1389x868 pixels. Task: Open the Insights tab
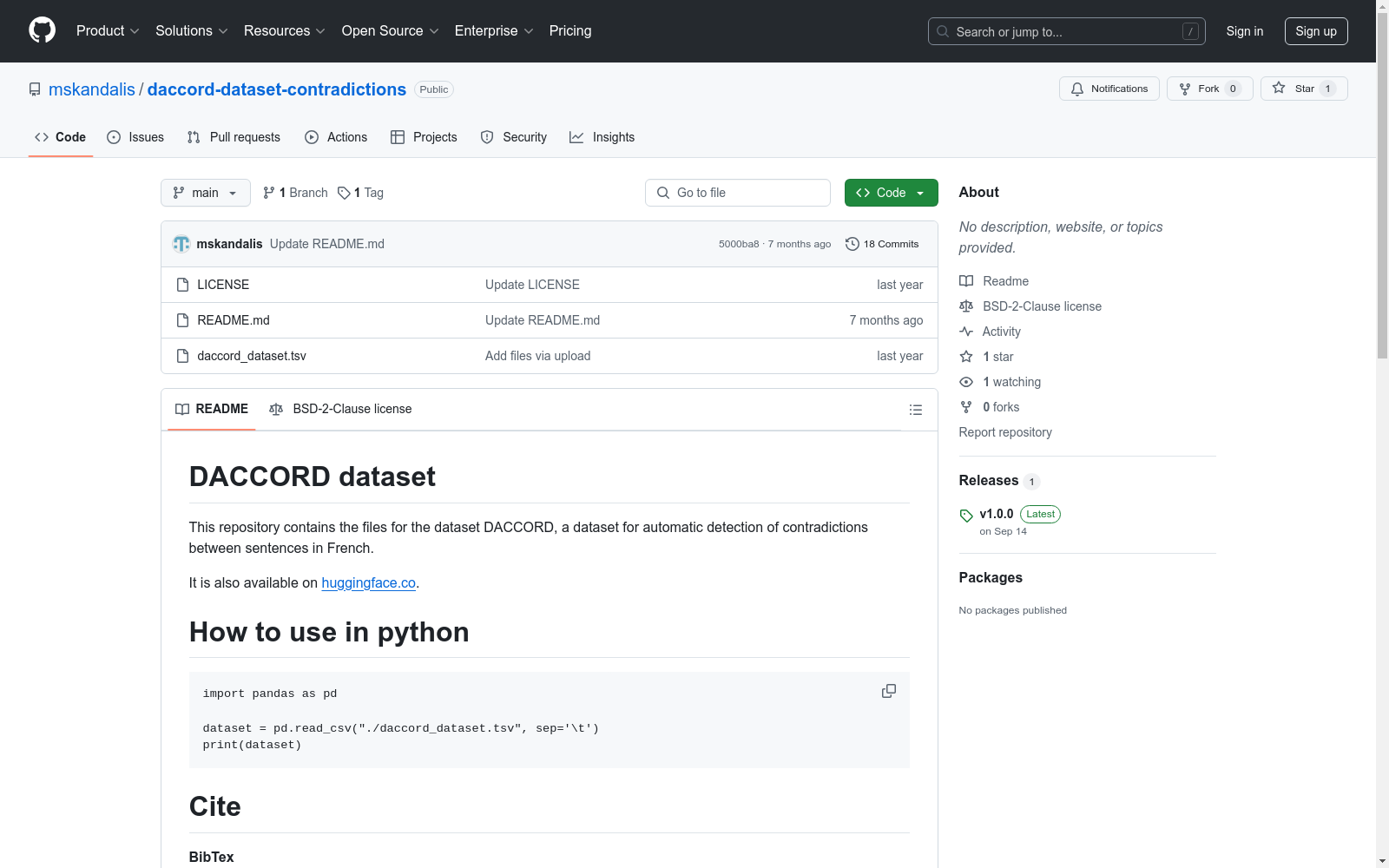pos(602,137)
